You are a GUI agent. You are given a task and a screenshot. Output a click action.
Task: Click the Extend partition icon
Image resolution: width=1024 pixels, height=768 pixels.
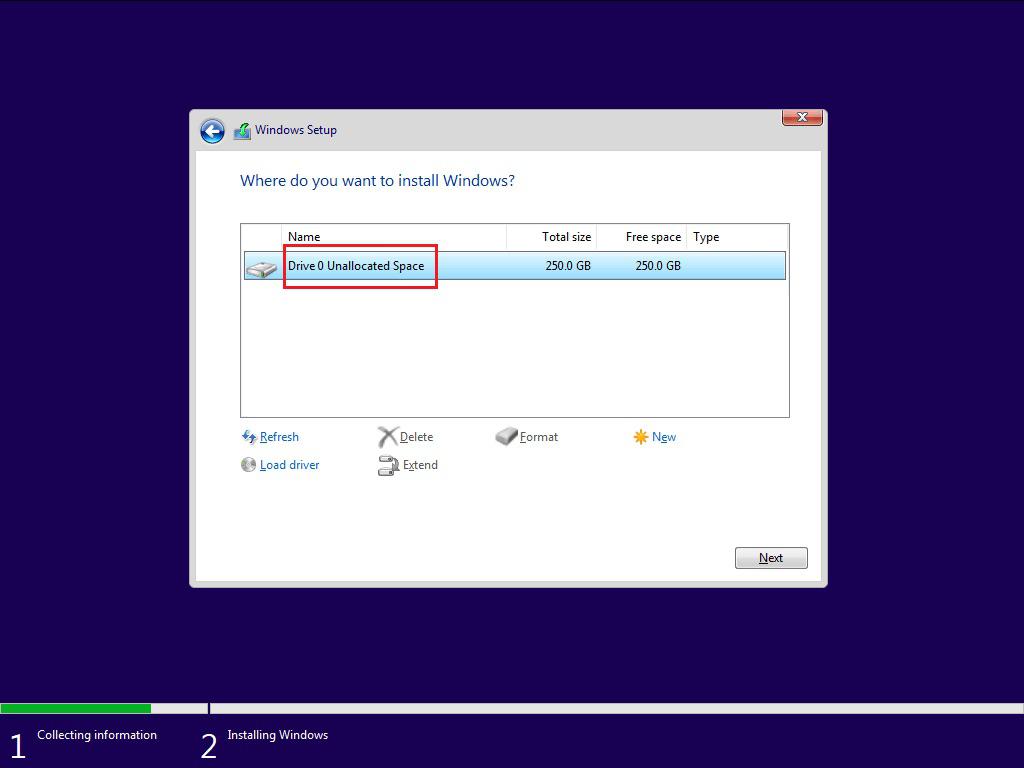click(390, 465)
